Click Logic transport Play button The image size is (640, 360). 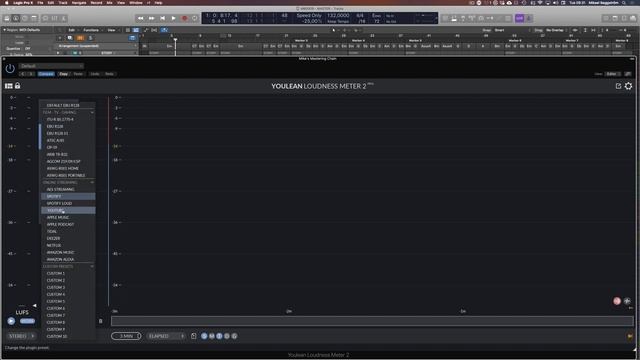(173, 18)
